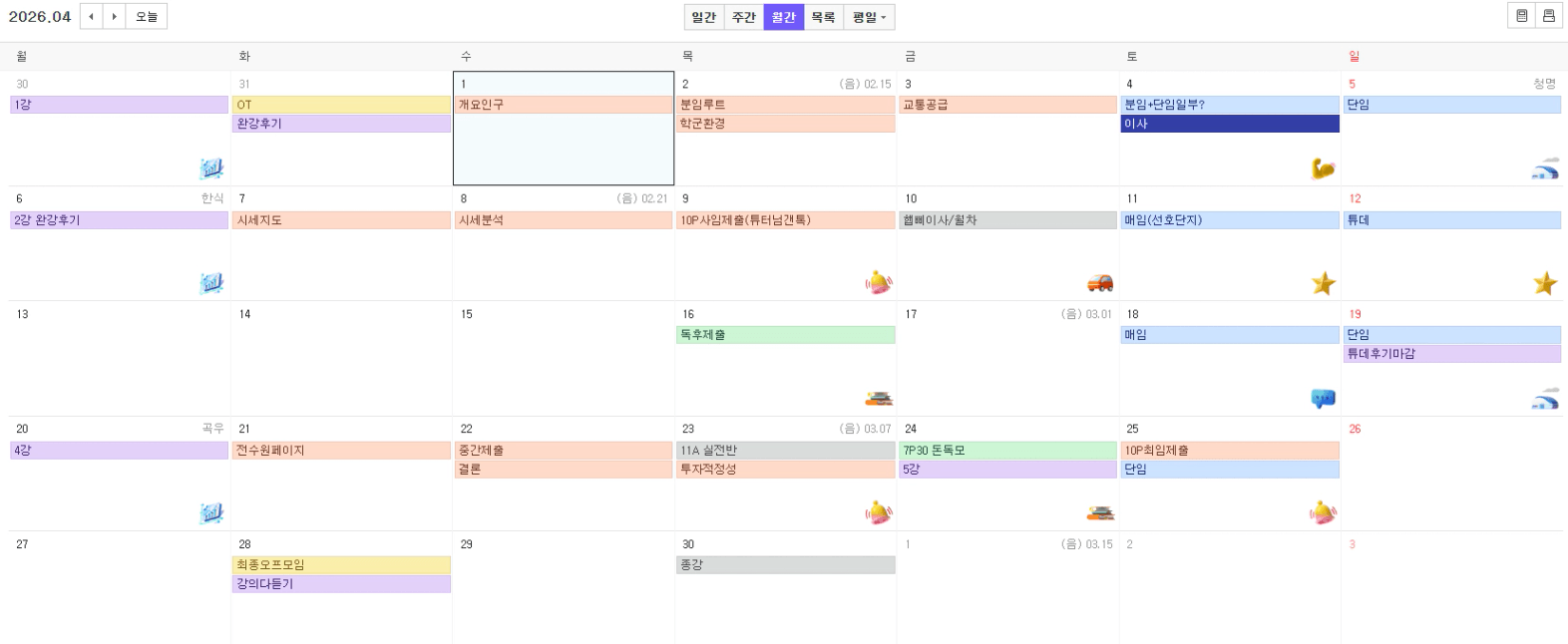Click the chart sticker on March 30
This screenshot has height=644, width=1568.
coord(211,168)
